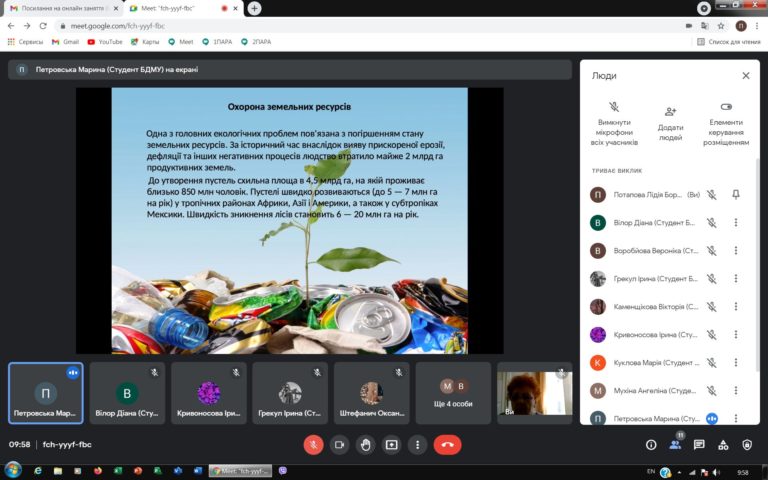Viewport: 768px width, 480px height.
Task: Reload the page
Action: pos(43,26)
